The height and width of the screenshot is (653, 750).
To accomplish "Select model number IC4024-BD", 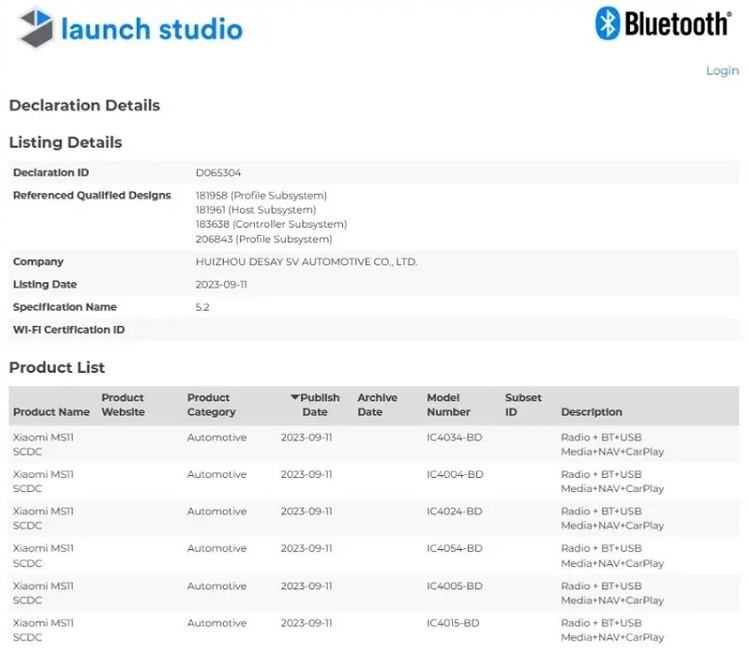I will pyautogui.click(x=454, y=511).
